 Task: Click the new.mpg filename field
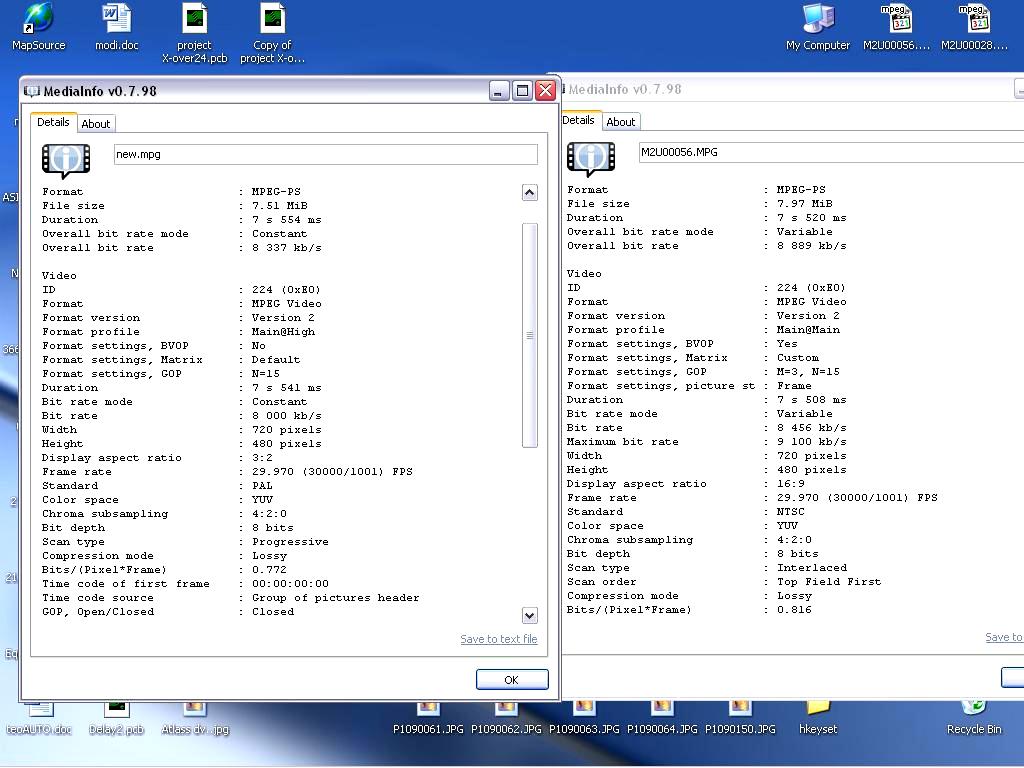(x=325, y=155)
